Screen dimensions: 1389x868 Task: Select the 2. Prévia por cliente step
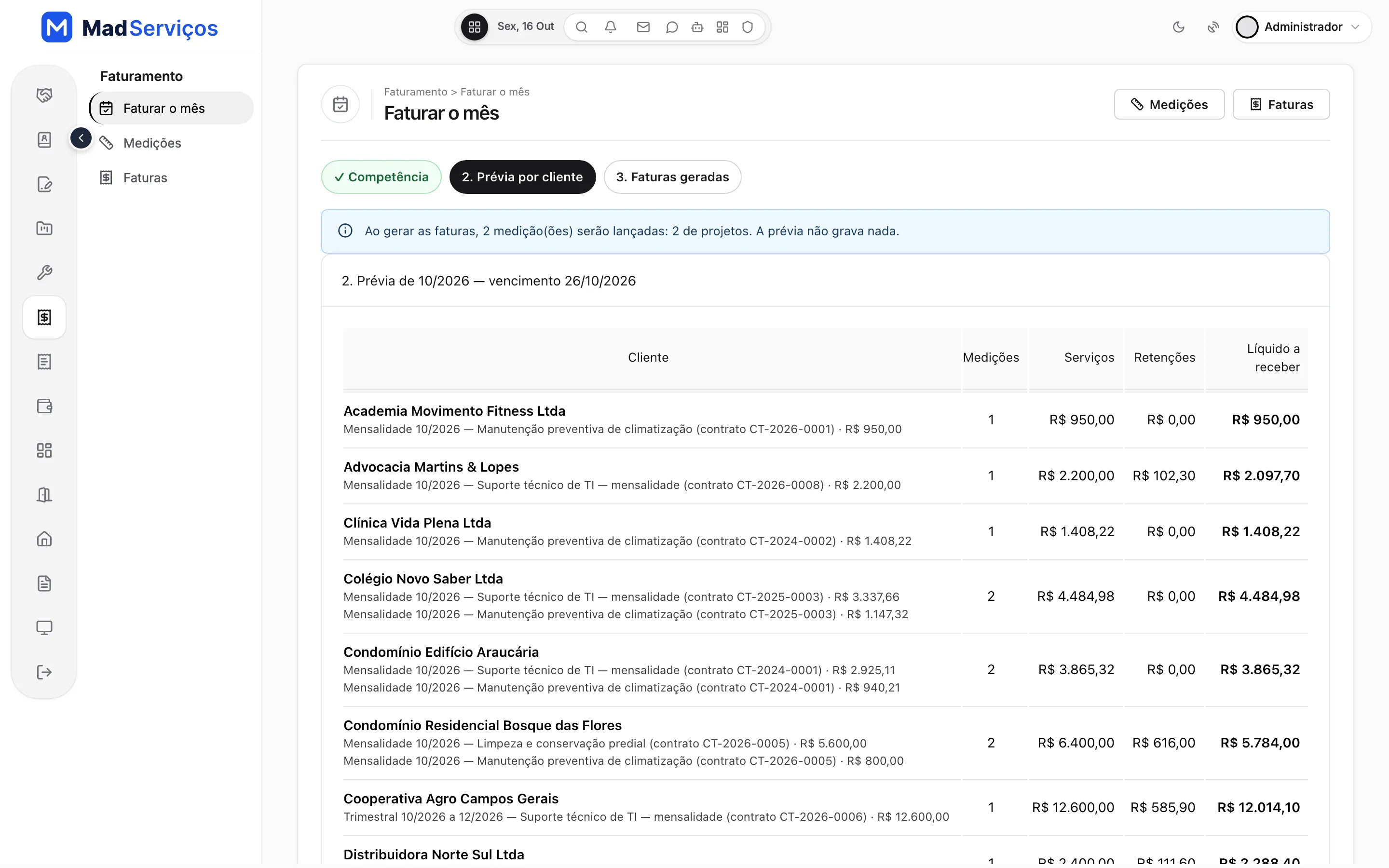(522, 177)
